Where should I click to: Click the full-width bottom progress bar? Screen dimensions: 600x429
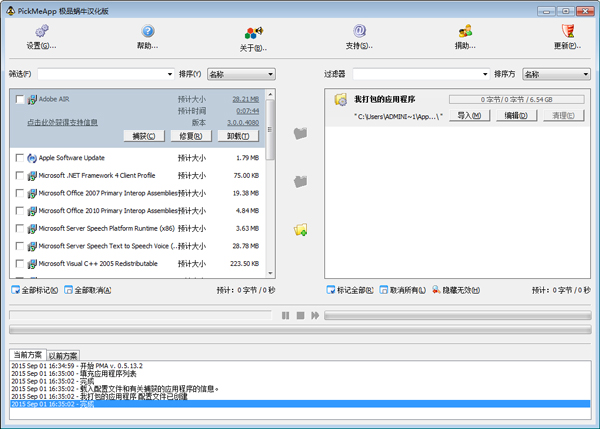click(x=300, y=329)
